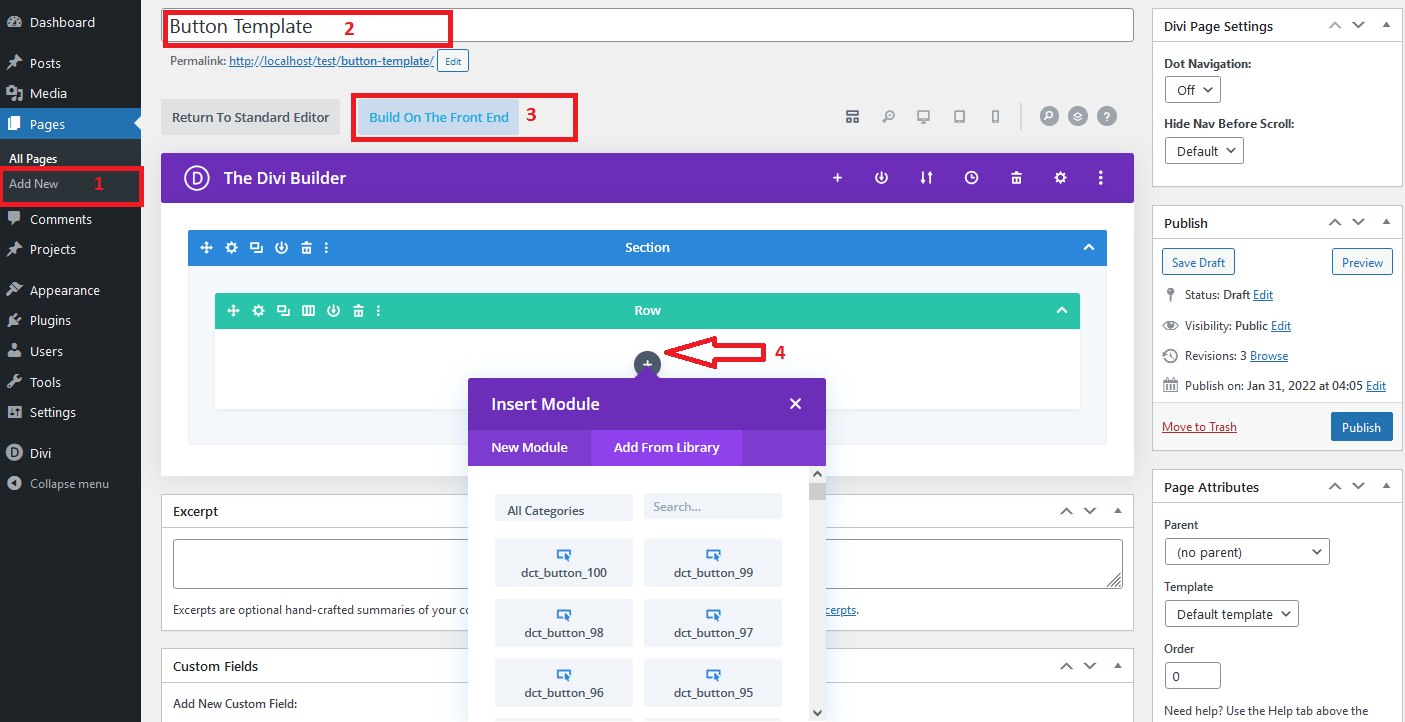The width and height of the screenshot is (1405, 722).
Task: Click the Preview button
Action: (1362, 262)
